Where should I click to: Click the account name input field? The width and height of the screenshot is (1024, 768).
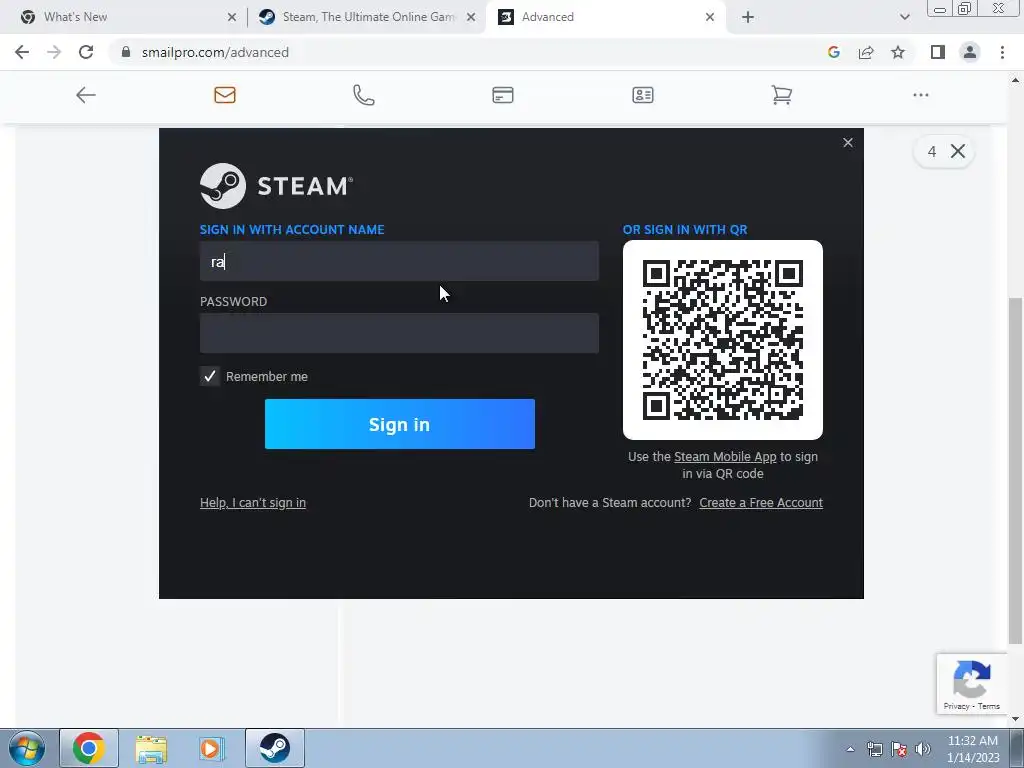[399, 261]
